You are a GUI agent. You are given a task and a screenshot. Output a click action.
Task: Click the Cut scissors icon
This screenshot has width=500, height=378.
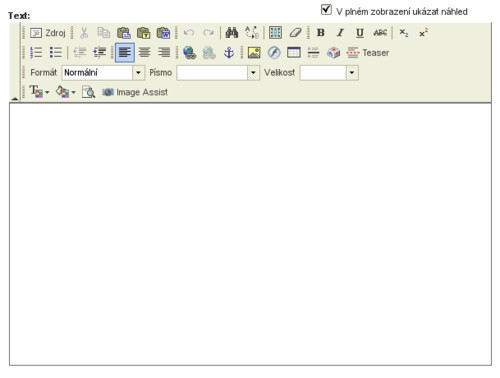[84, 33]
